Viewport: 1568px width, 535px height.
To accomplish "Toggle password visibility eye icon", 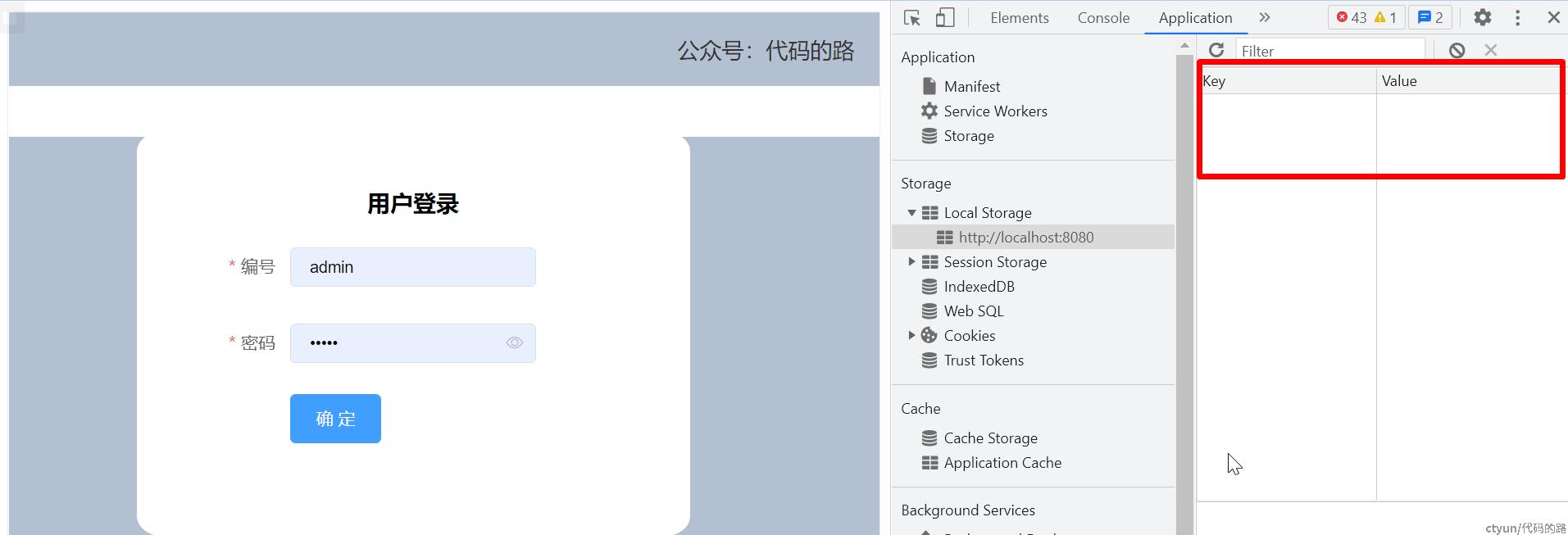I will (514, 343).
